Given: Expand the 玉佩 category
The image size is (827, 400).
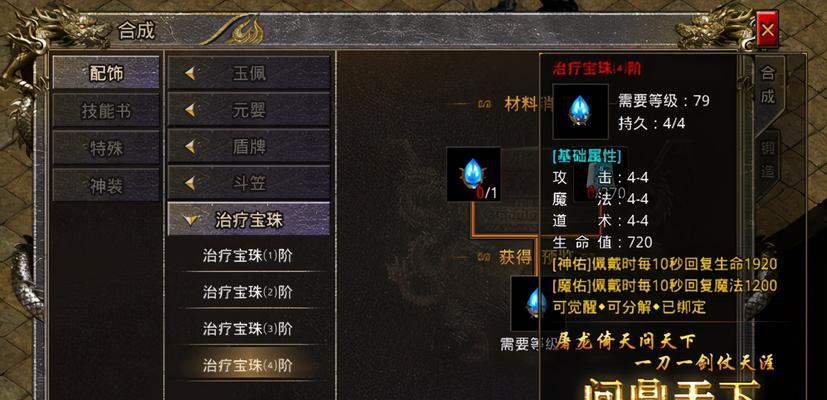Looking at the screenshot, I should (249, 73).
